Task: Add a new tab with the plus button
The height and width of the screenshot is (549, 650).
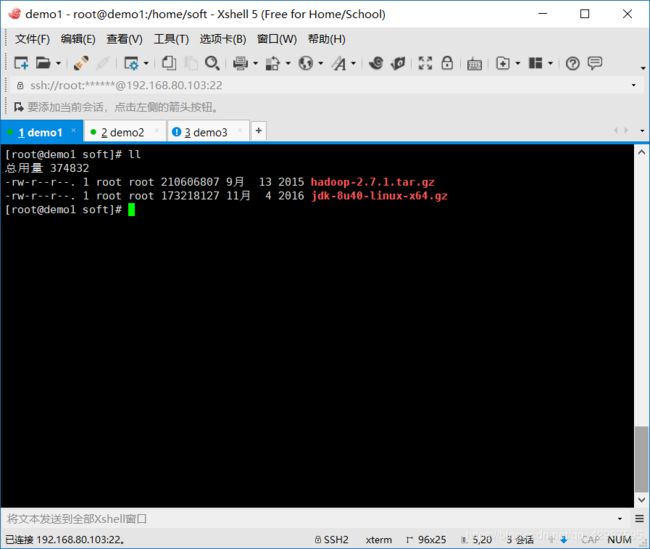Action: 259,131
